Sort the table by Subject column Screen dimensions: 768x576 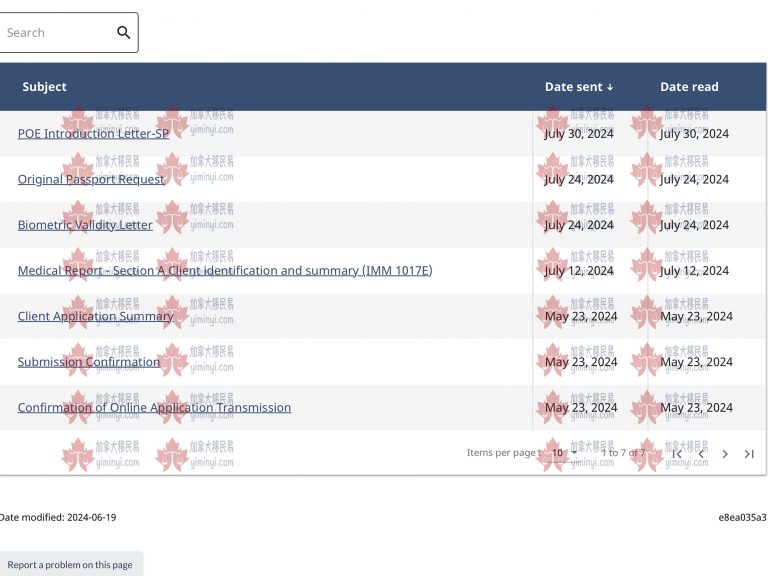coord(45,87)
